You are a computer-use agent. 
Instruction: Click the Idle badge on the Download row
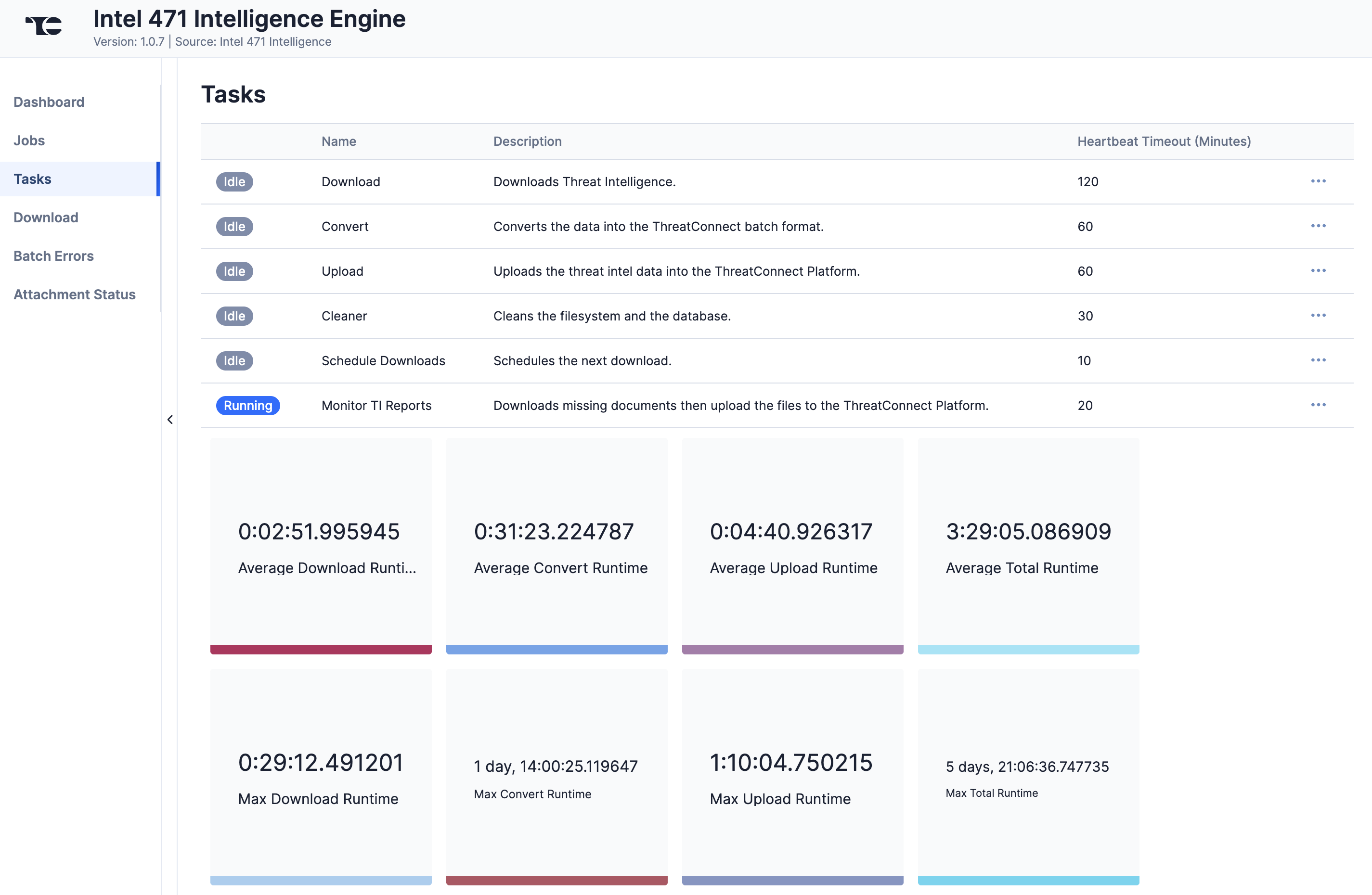(x=234, y=181)
